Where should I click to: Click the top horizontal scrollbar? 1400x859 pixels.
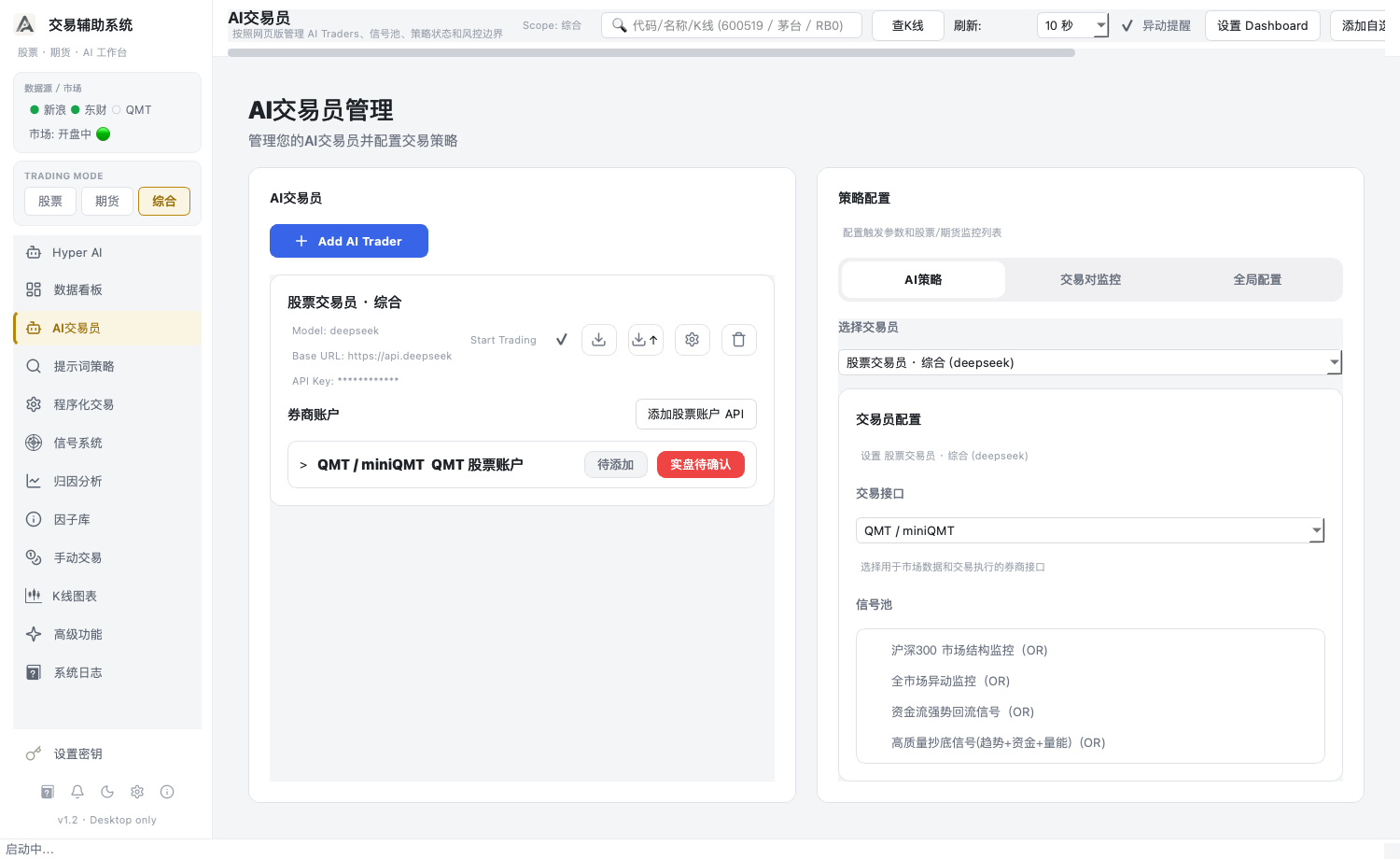pos(651,53)
